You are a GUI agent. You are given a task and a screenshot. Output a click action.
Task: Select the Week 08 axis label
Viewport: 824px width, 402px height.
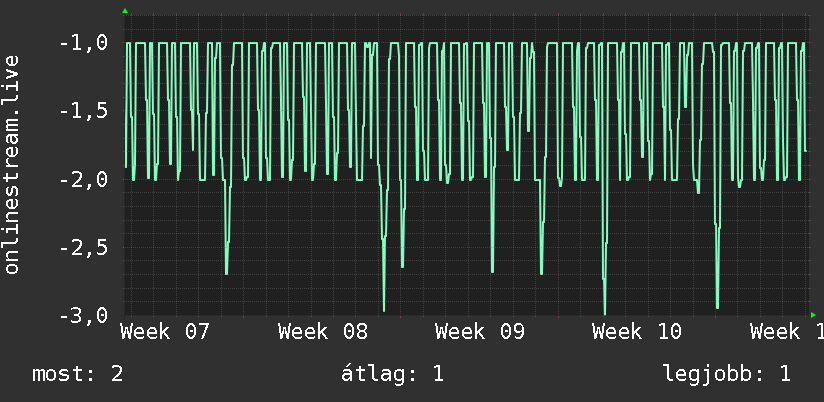pyautogui.click(x=323, y=332)
